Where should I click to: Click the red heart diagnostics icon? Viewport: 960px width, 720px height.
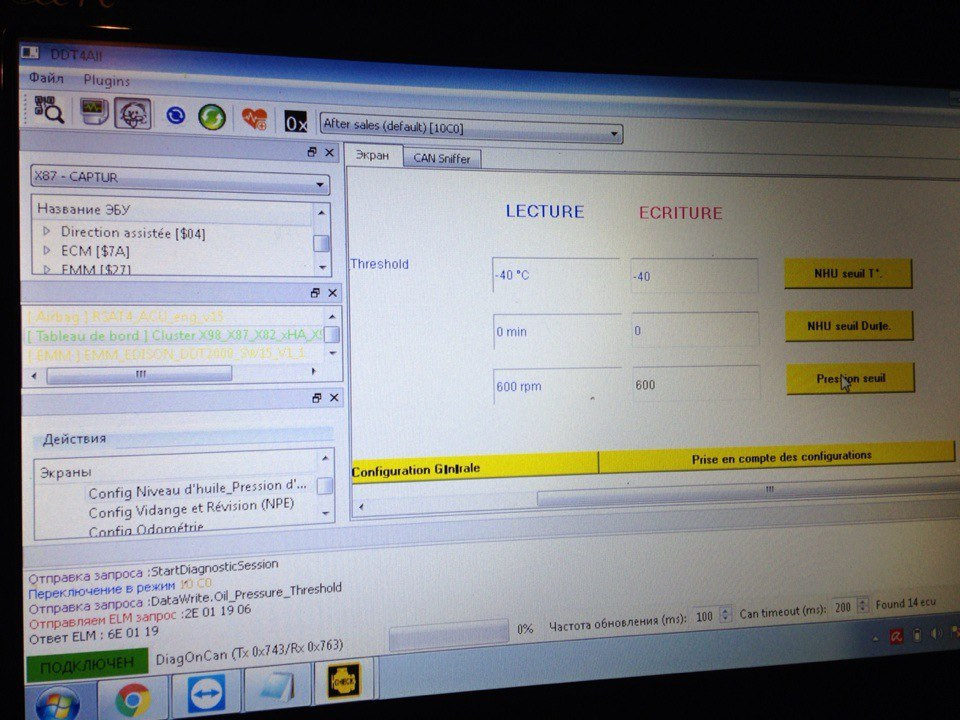click(255, 119)
